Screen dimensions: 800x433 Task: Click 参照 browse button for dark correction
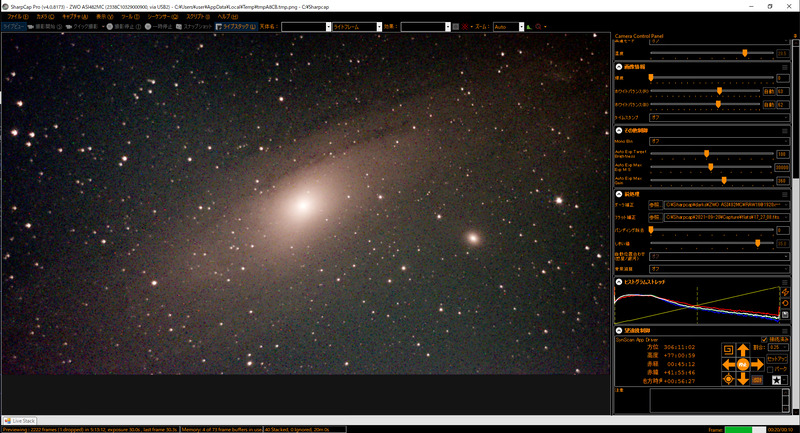point(655,205)
